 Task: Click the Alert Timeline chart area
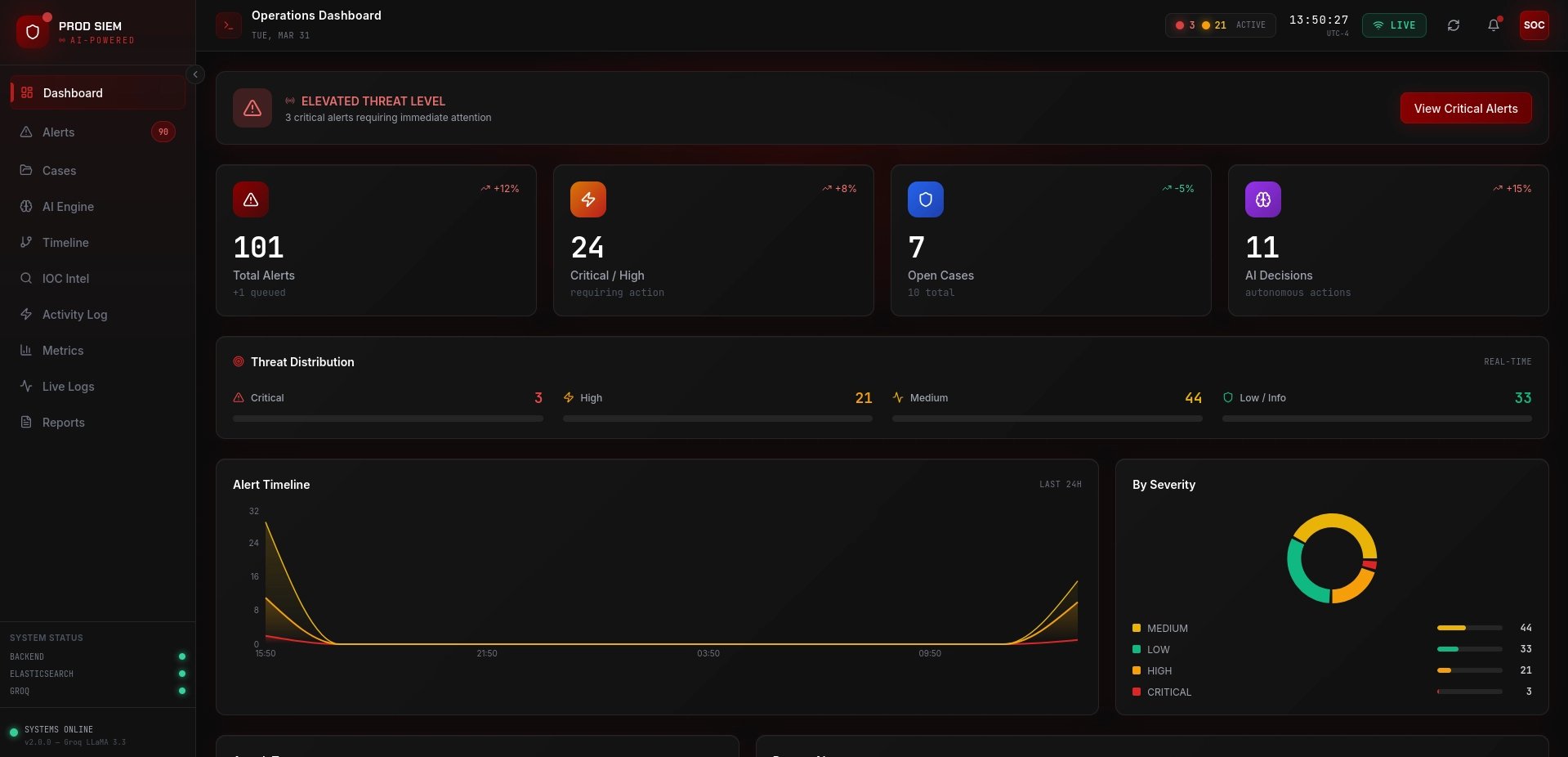click(672, 579)
